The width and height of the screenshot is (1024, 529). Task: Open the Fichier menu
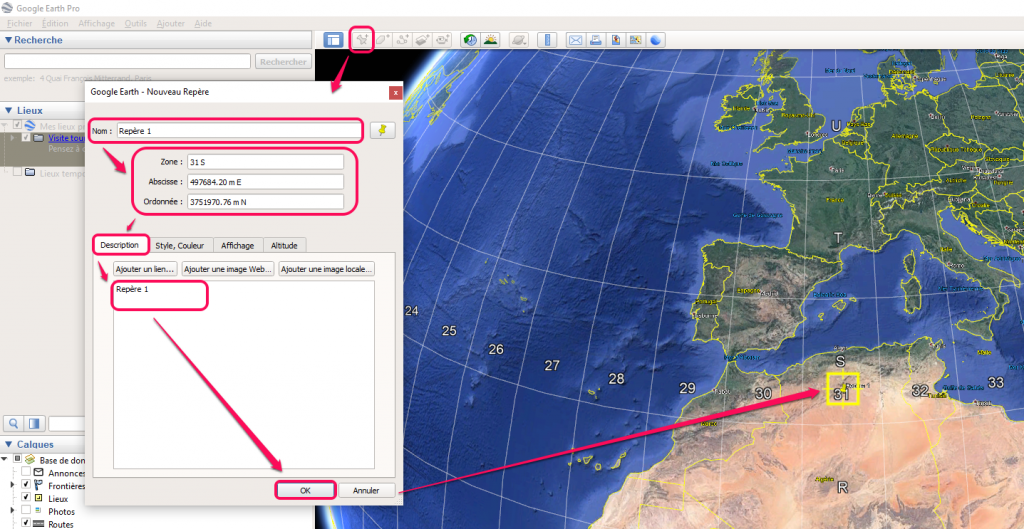point(18,24)
